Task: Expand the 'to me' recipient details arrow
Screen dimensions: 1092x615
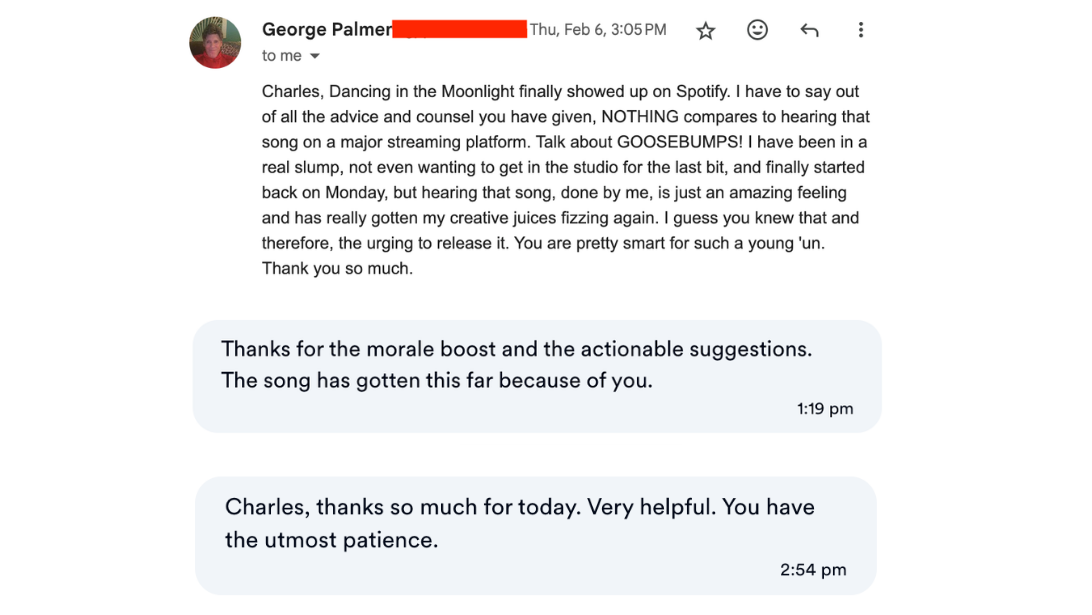Action: (x=315, y=56)
